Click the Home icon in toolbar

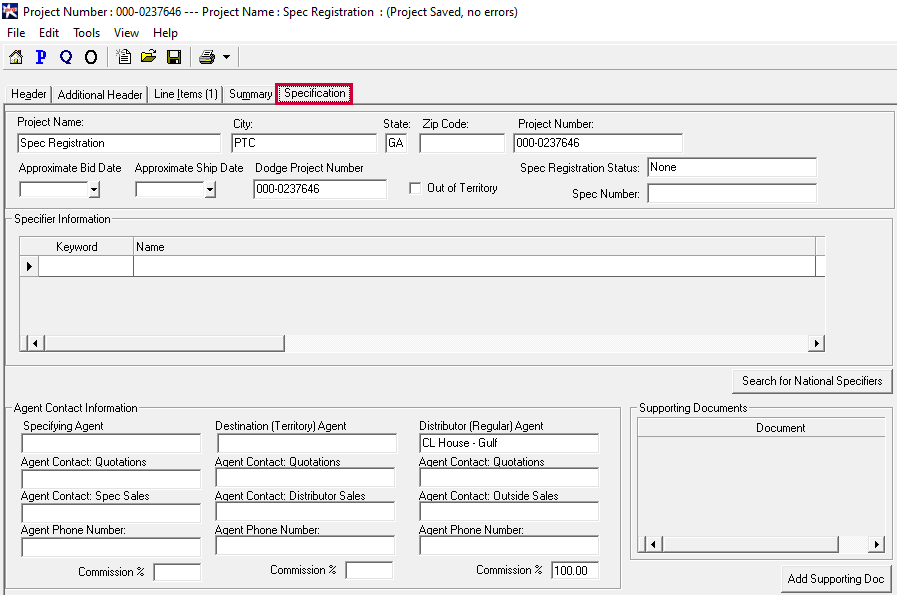(x=16, y=57)
